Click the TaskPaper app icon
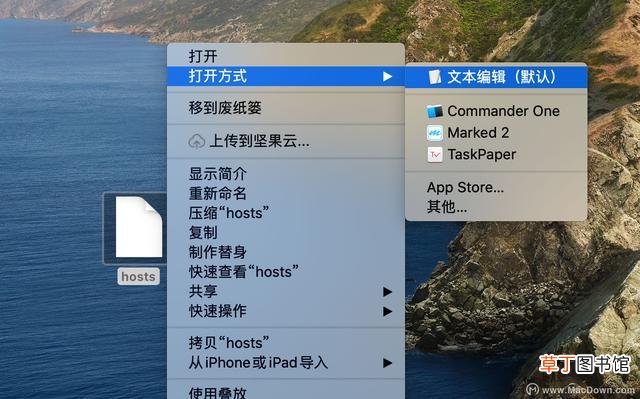This screenshot has height=399, width=640. [x=435, y=155]
